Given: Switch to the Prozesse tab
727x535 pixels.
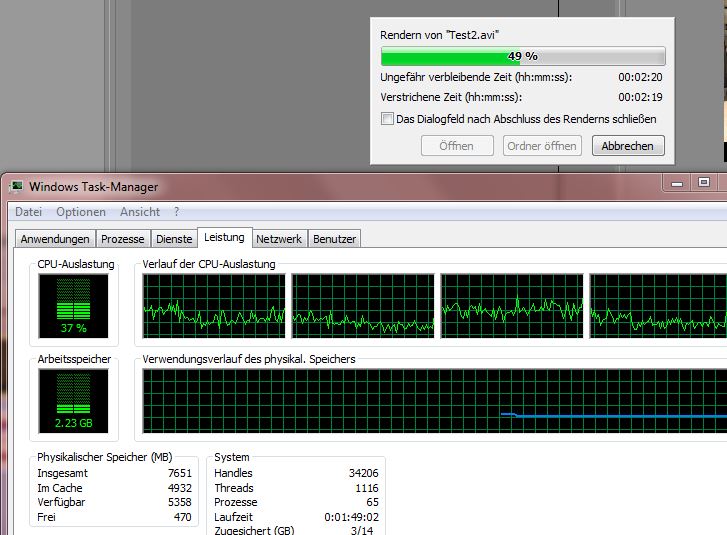Looking at the screenshot, I should tap(122, 239).
